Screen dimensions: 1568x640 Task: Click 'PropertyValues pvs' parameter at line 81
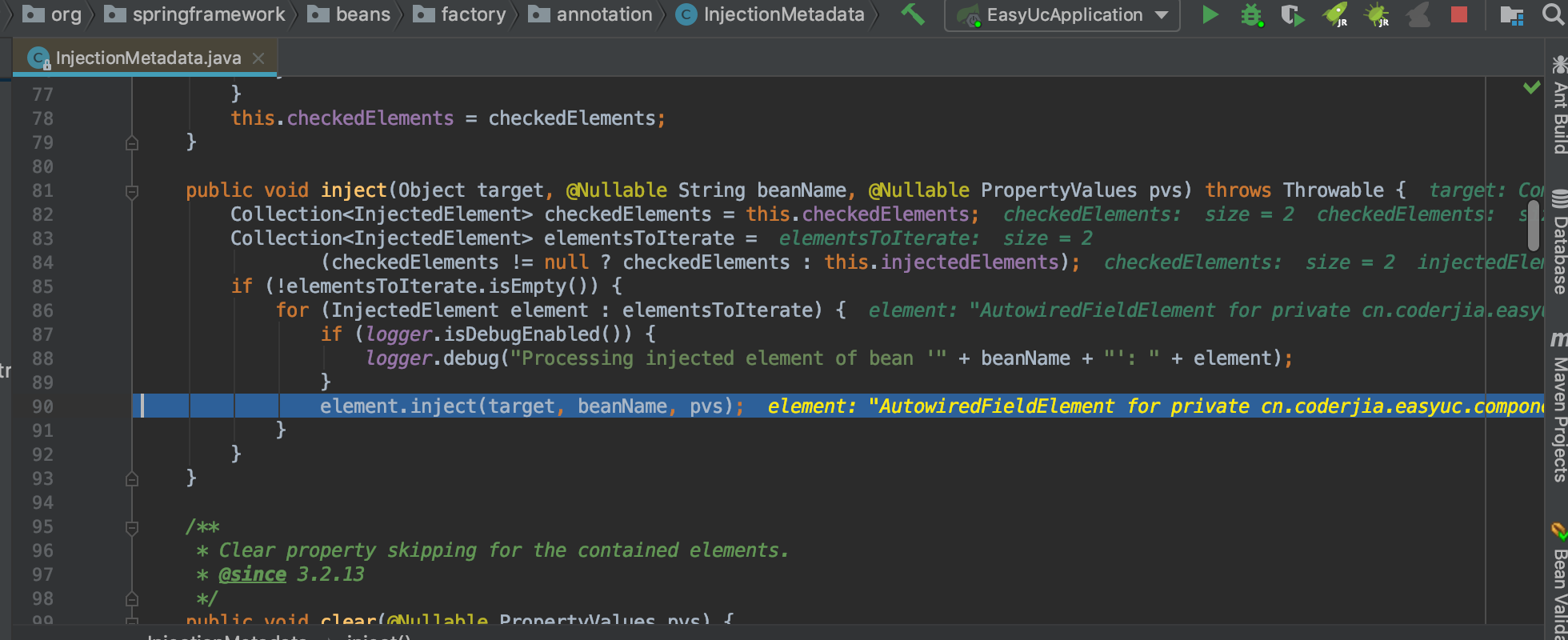click(1081, 190)
